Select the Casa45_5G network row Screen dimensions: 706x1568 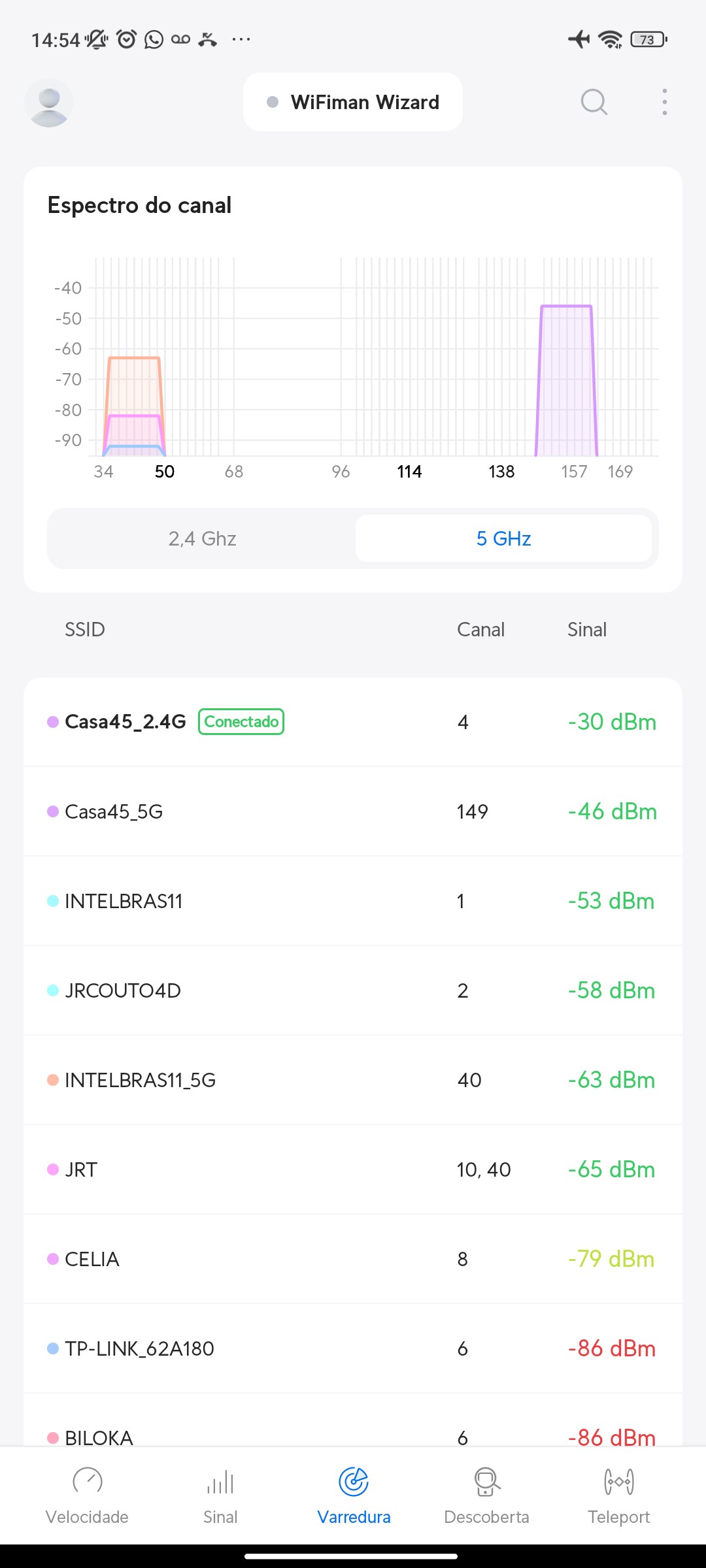353,811
